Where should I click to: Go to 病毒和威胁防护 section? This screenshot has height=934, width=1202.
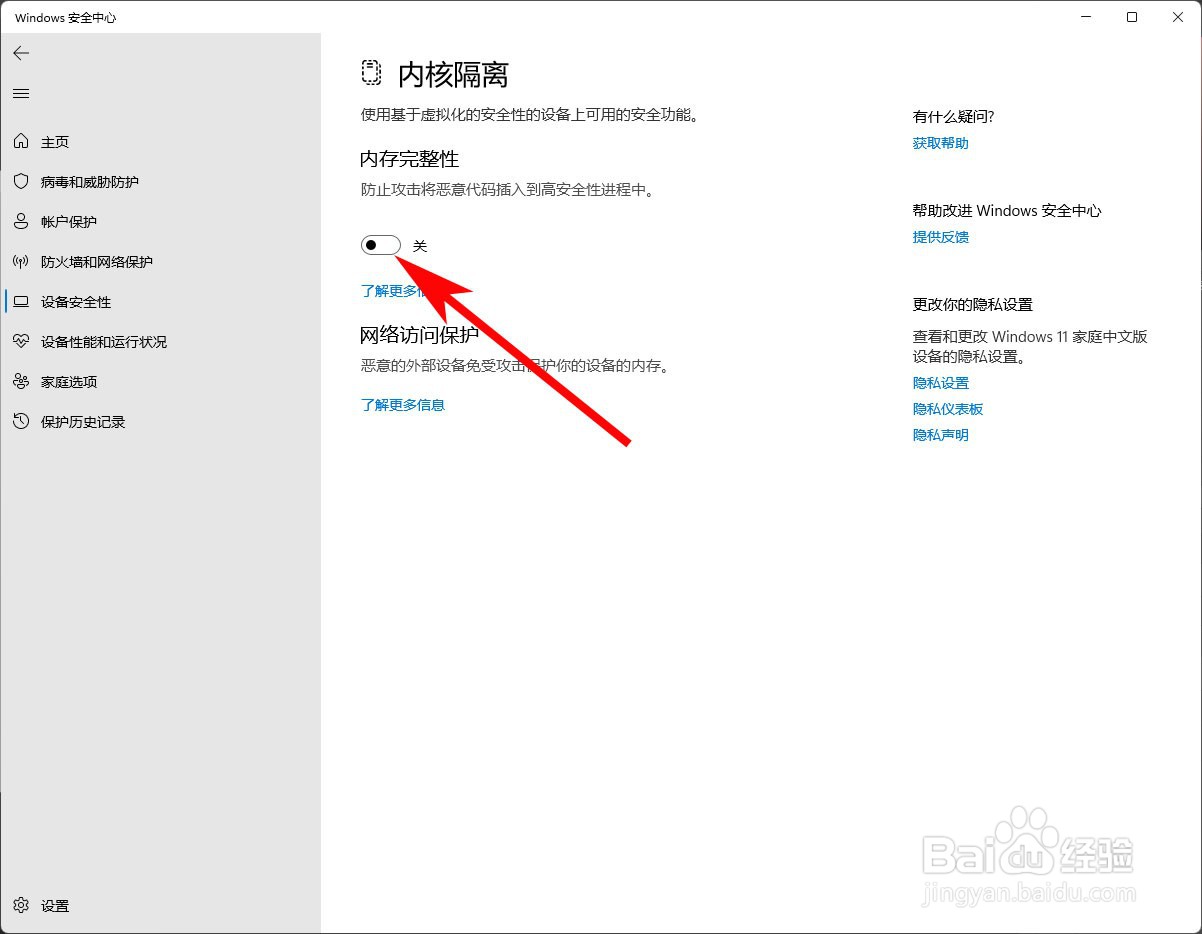coord(90,182)
